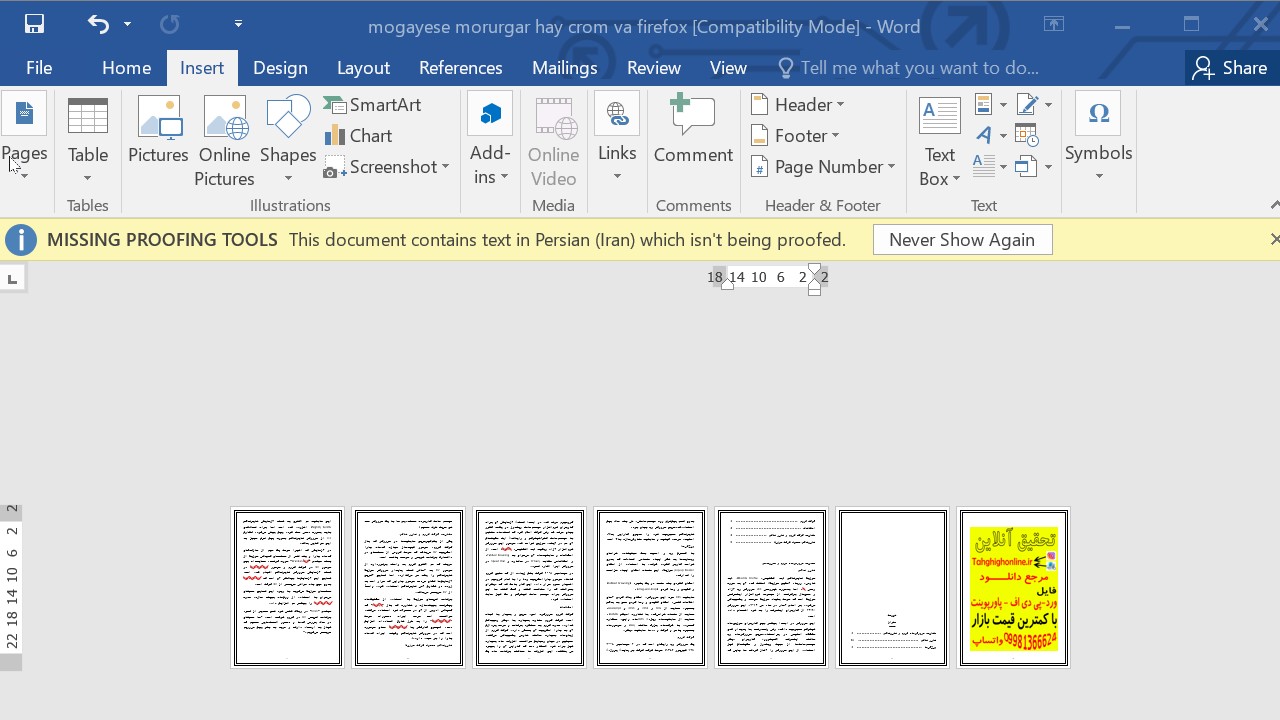
Task: Click Never Show Again in the proofing bar
Action: (962, 240)
